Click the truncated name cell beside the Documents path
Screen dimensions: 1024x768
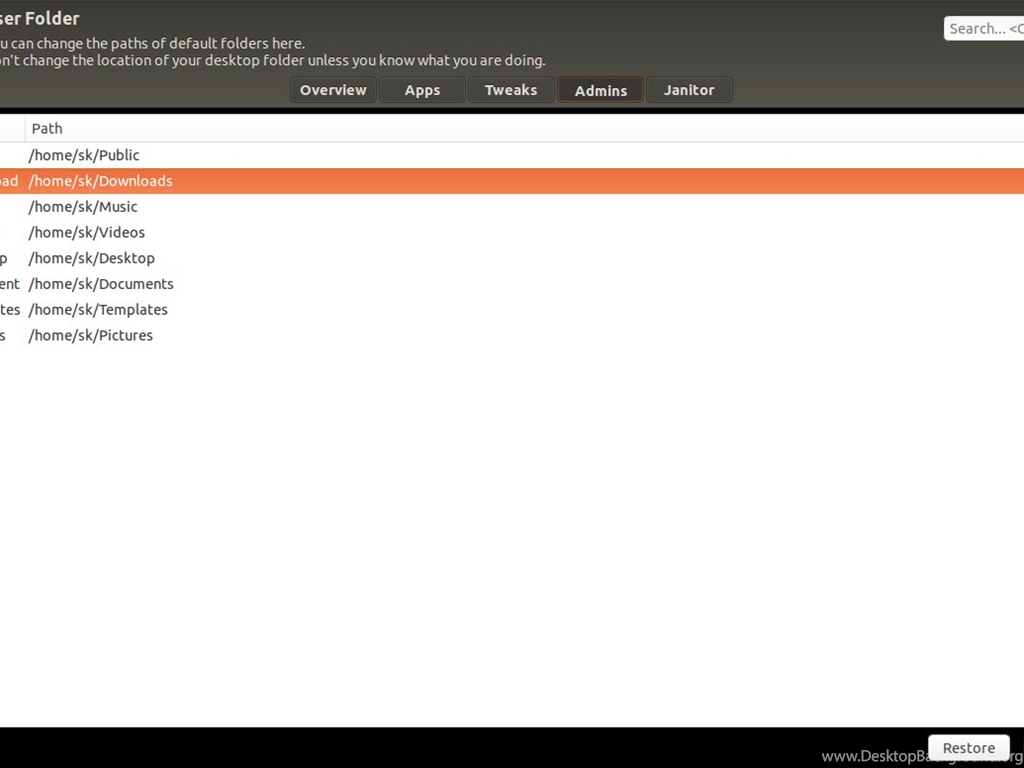[x=10, y=284]
